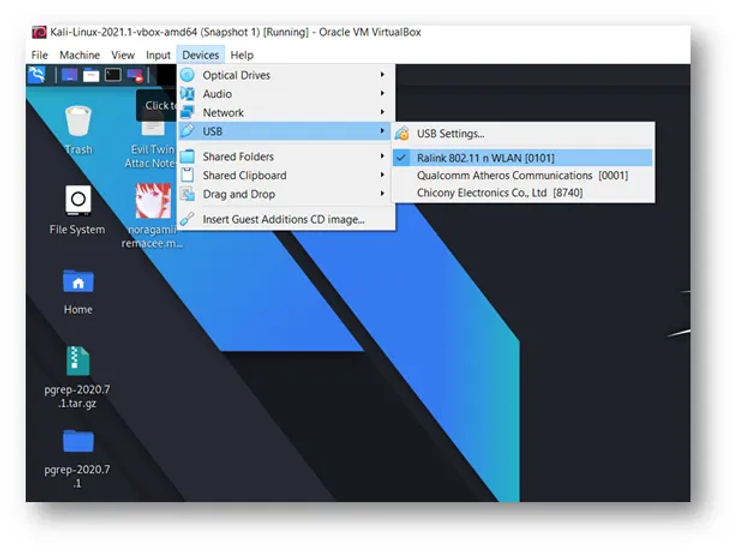Click the Kali dragon applications menu icon

point(36,75)
